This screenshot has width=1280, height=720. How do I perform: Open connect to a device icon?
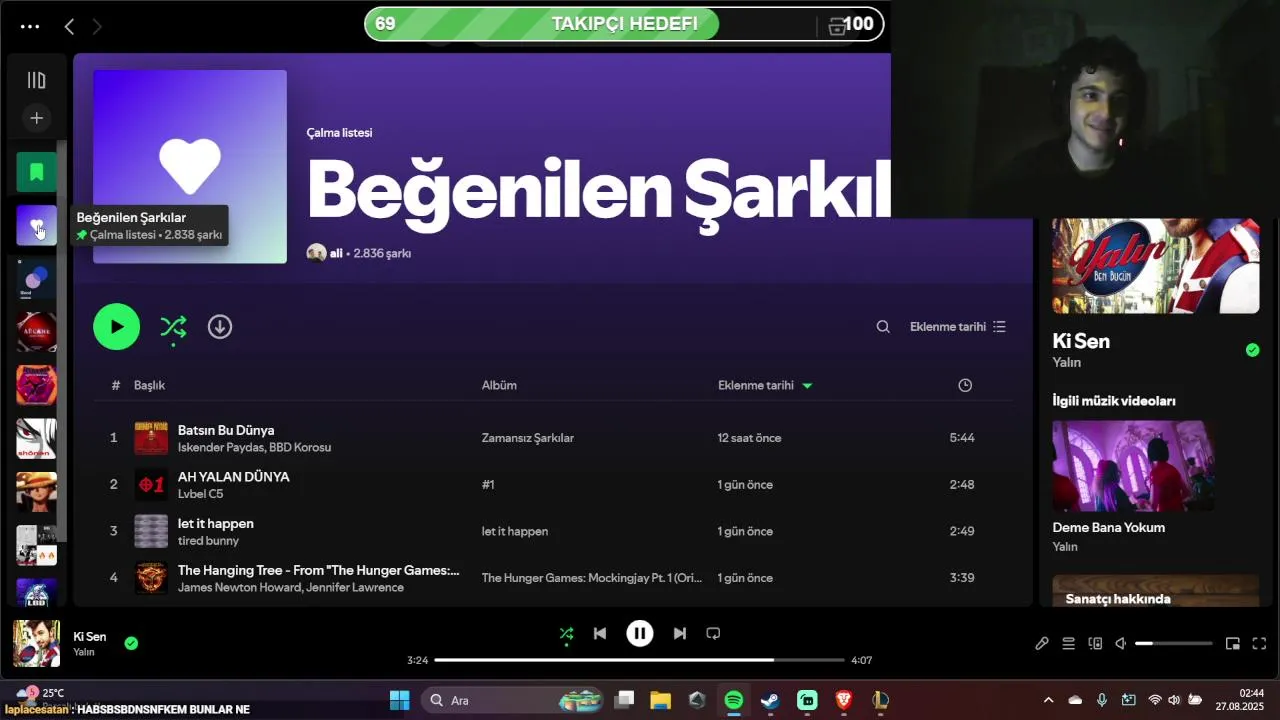point(1095,644)
